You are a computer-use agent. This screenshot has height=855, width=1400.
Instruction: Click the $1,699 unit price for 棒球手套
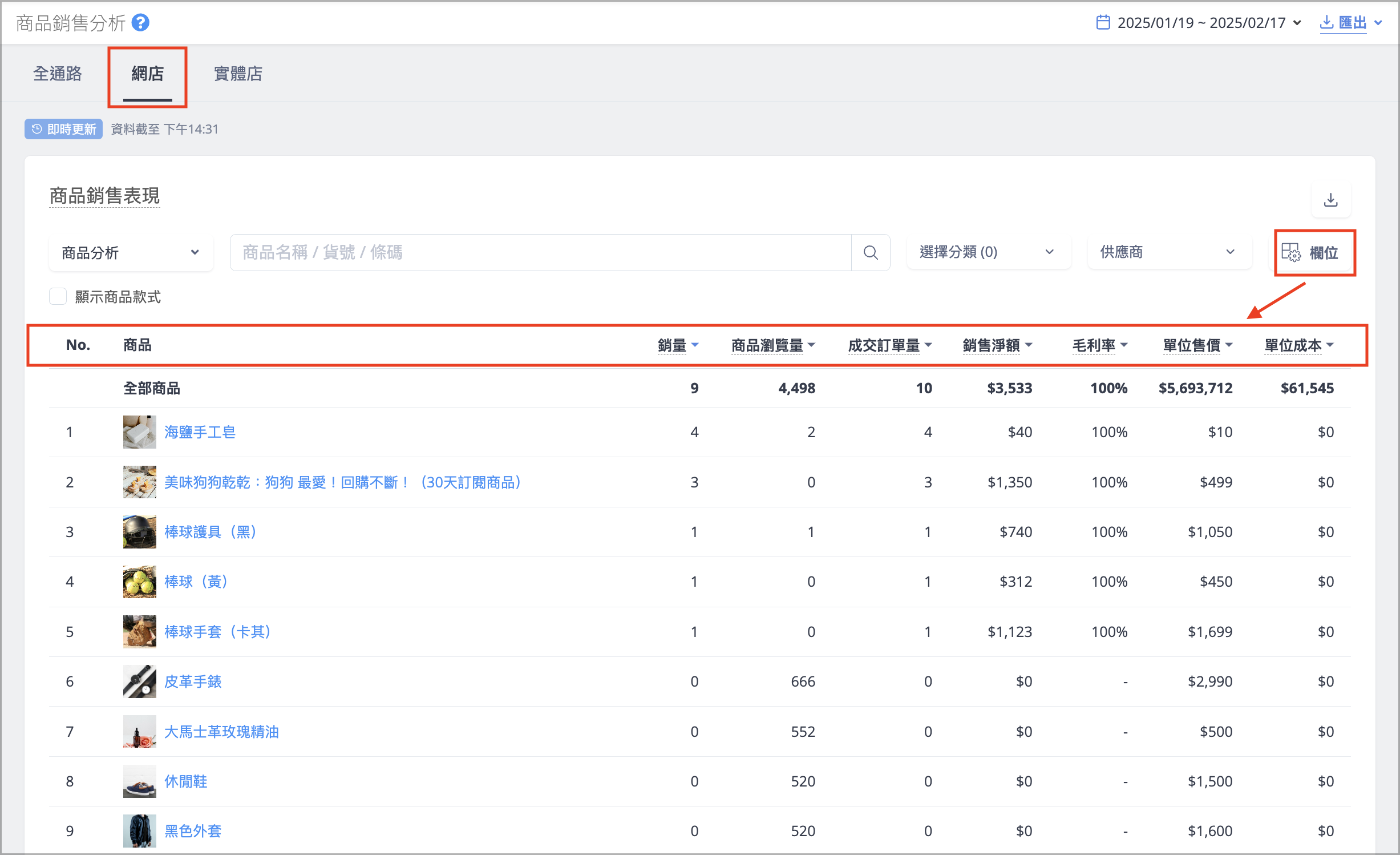1210,632
